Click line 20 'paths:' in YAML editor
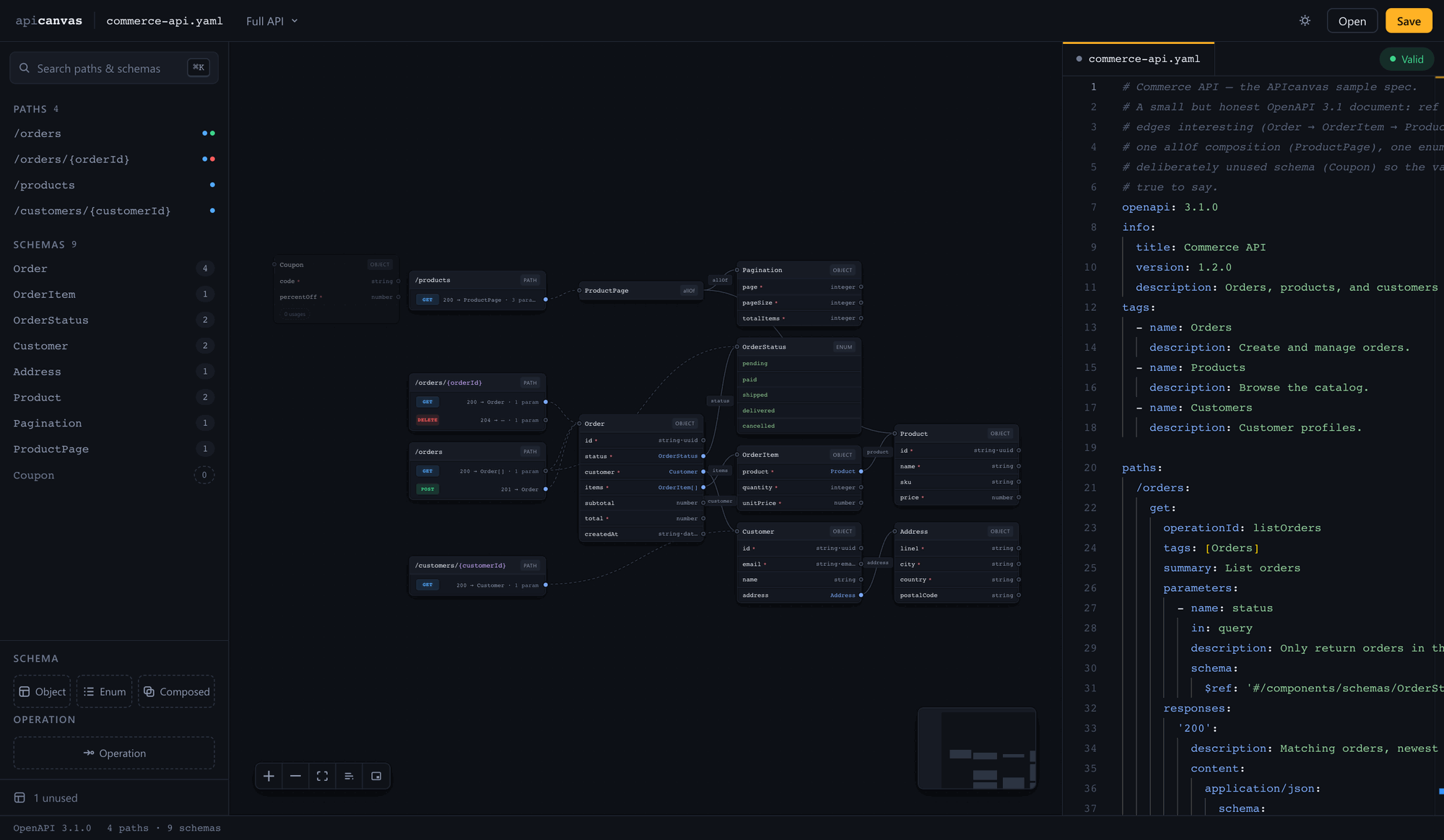The height and width of the screenshot is (840, 1444). coord(1141,468)
